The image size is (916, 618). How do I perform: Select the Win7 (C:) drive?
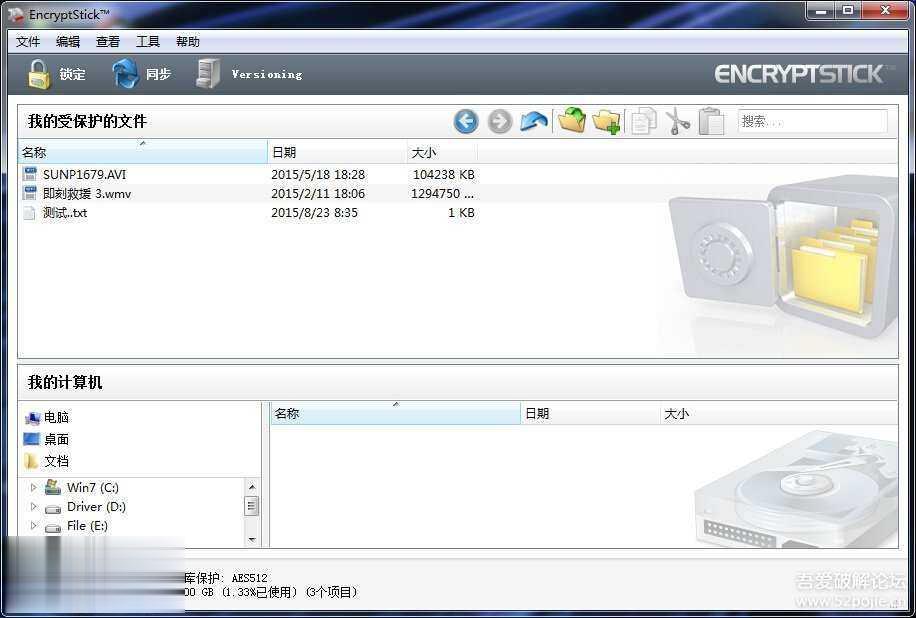coord(92,487)
